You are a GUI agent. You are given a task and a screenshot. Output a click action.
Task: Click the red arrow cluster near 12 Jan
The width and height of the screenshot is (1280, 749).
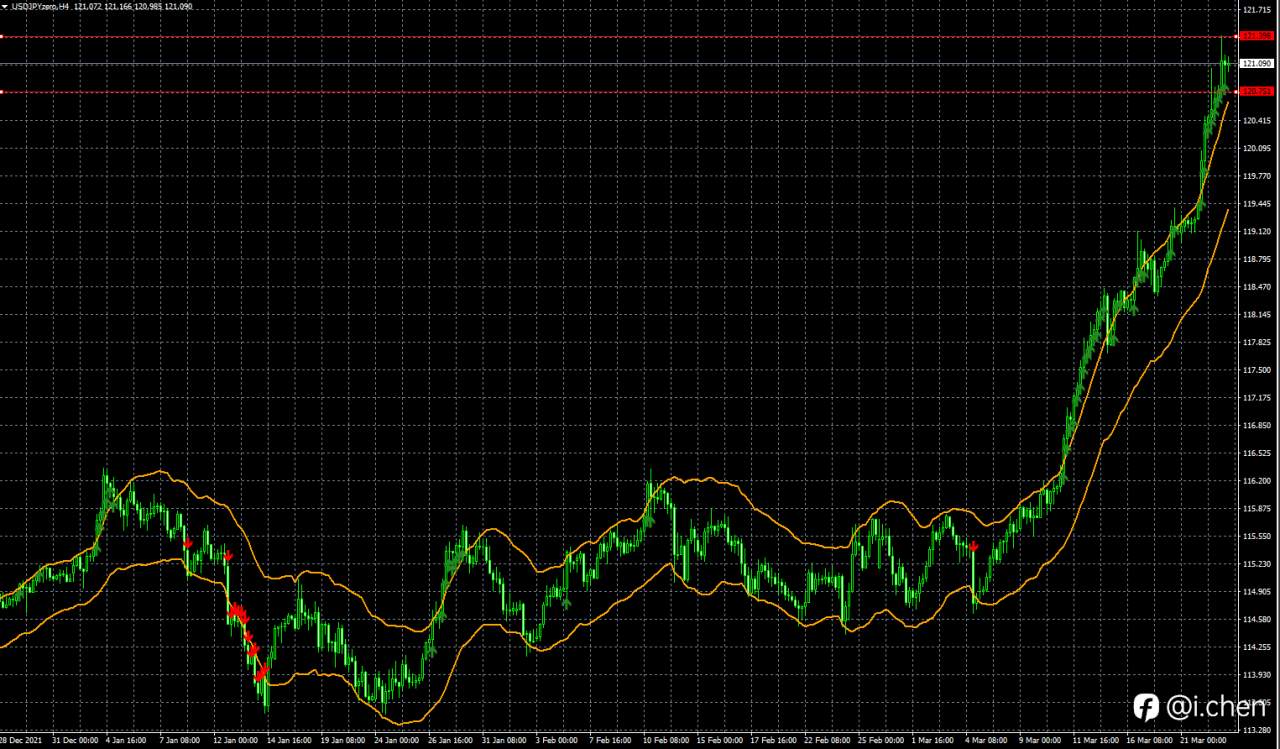(x=239, y=612)
